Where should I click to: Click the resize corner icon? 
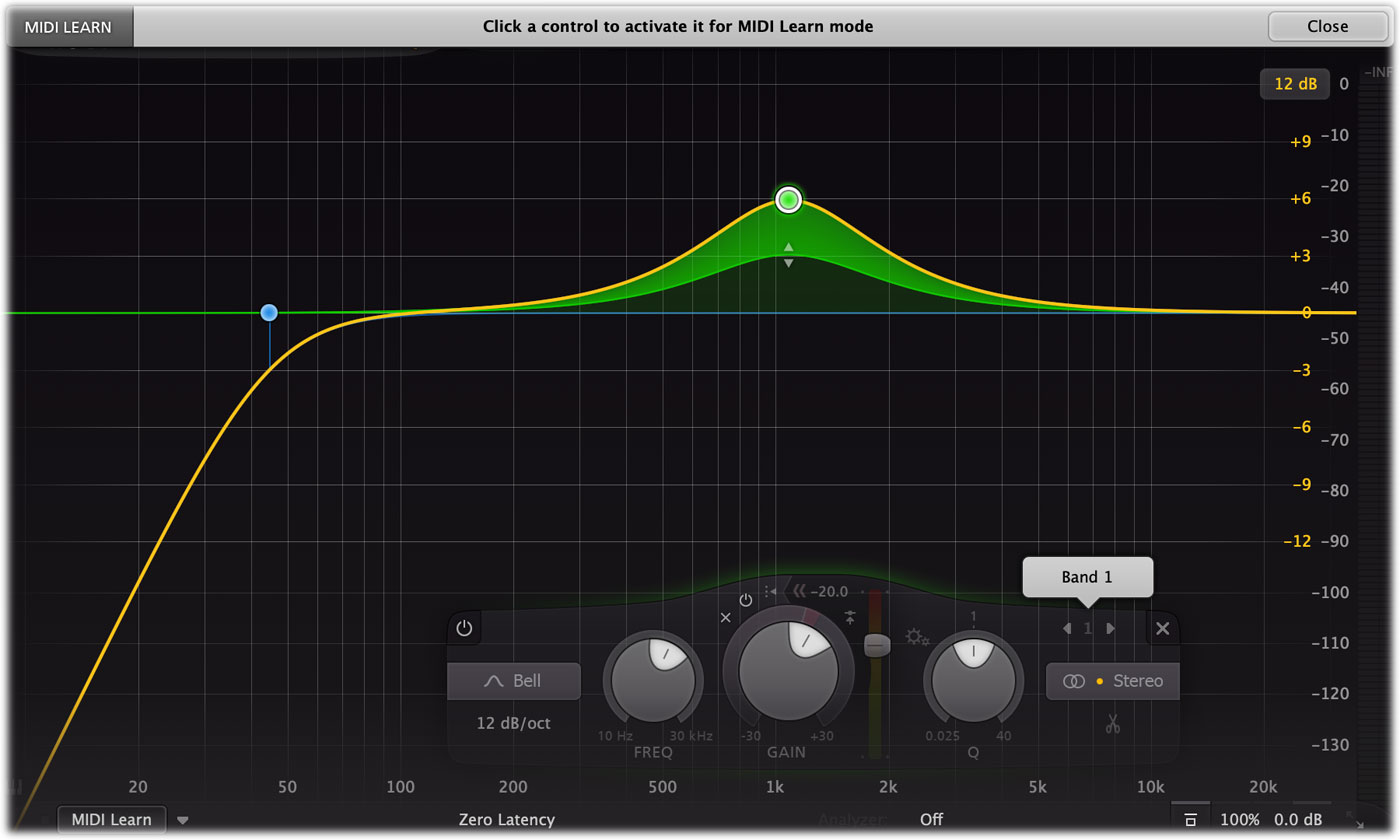(x=1355, y=819)
